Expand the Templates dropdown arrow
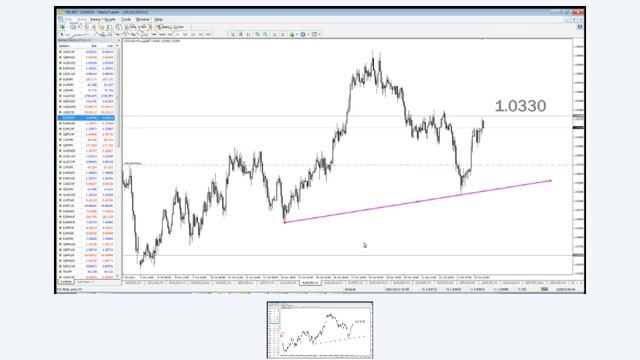The width and height of the screenshot is (640, 360). point(319,35)
